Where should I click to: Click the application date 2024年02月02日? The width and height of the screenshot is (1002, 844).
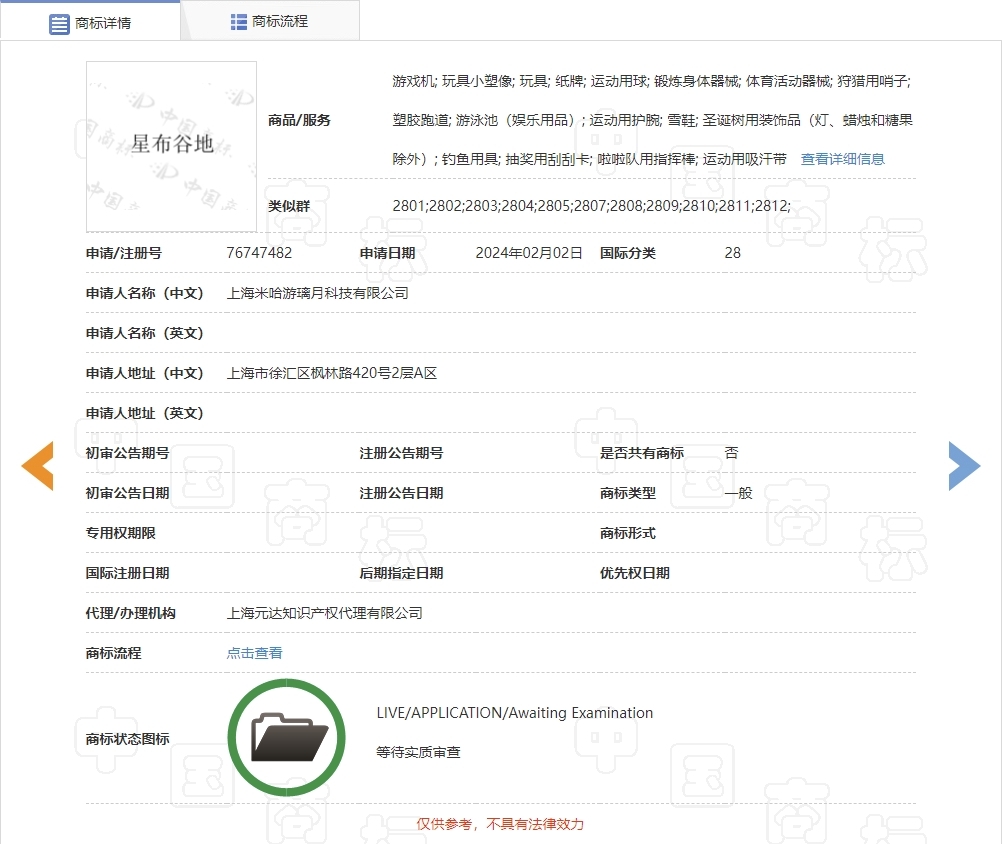pos(528,253)
